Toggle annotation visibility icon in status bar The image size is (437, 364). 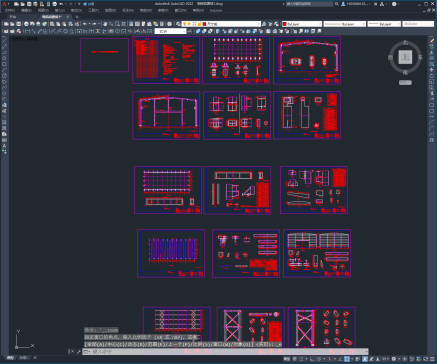(x=365, y=359)
